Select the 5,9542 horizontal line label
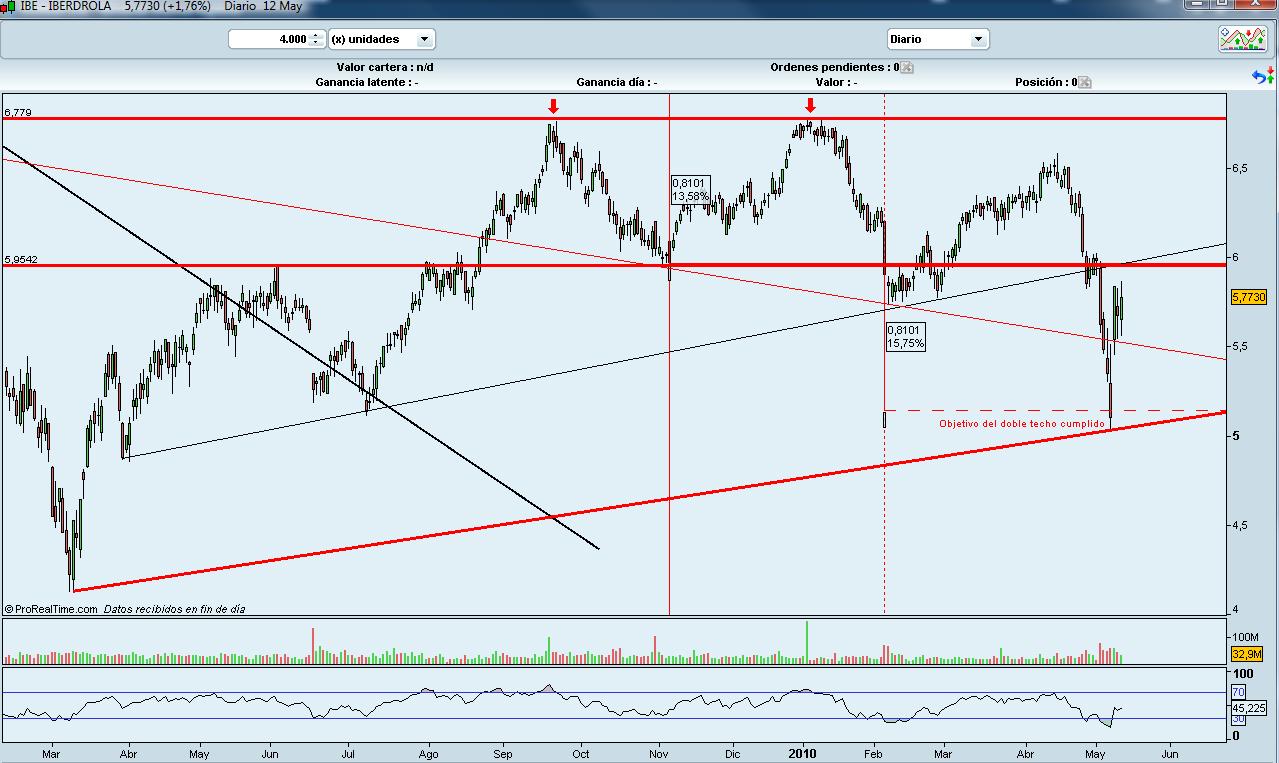Viewport: 1279px width, 763px height. click(21, 259)
